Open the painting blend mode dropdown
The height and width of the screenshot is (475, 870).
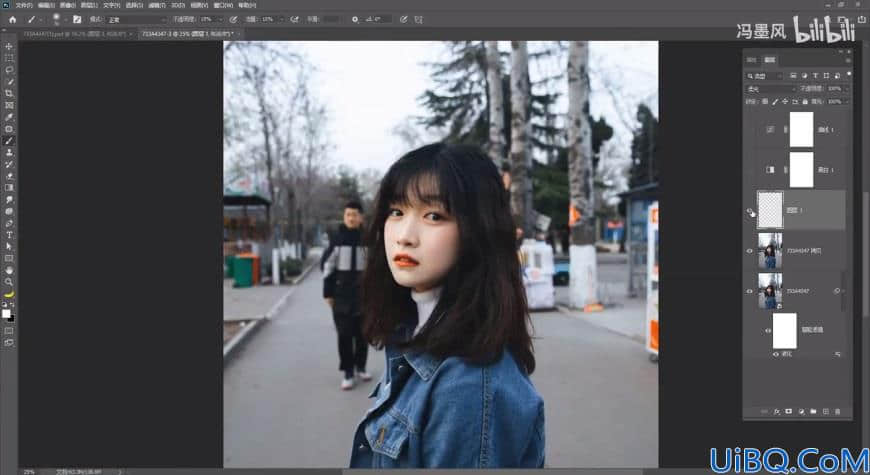[136, 19]
